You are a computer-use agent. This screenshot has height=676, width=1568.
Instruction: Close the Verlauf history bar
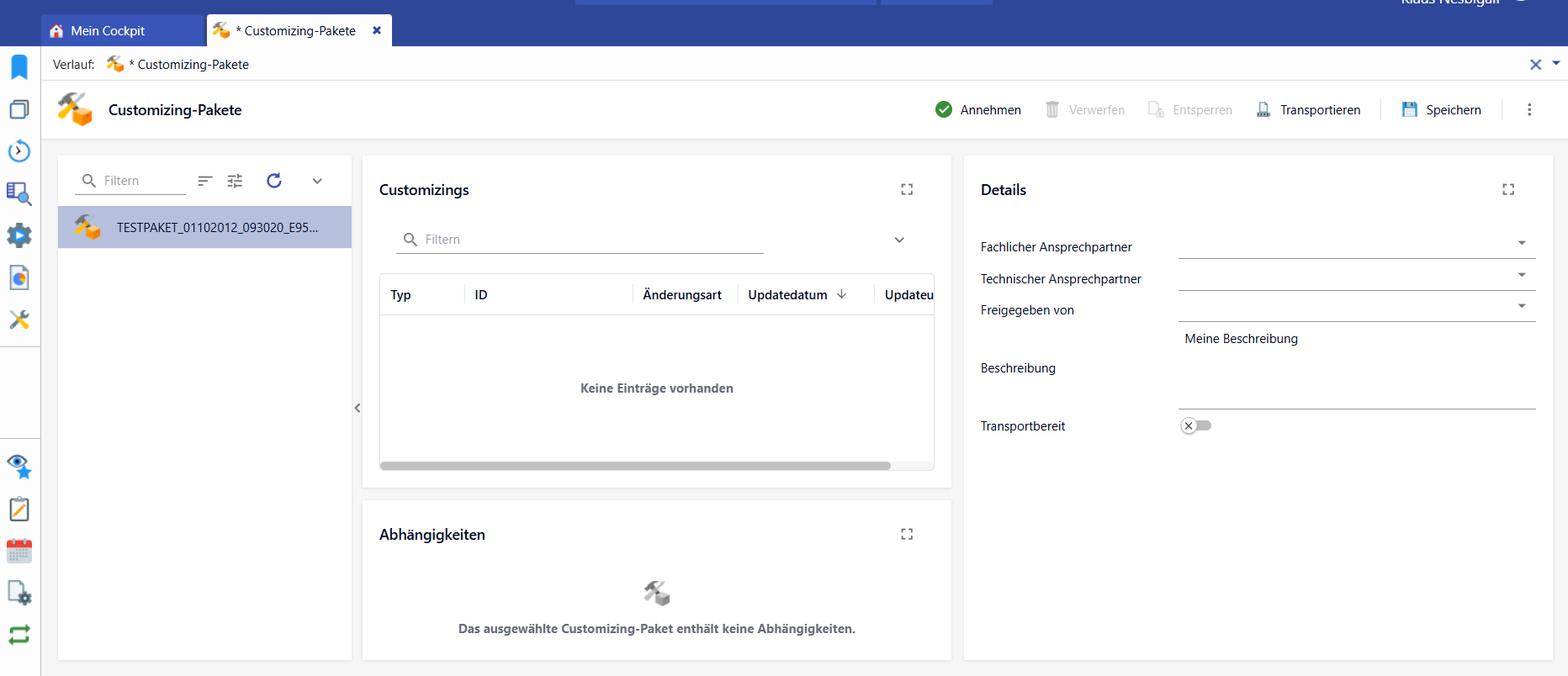click(1535, 64)
